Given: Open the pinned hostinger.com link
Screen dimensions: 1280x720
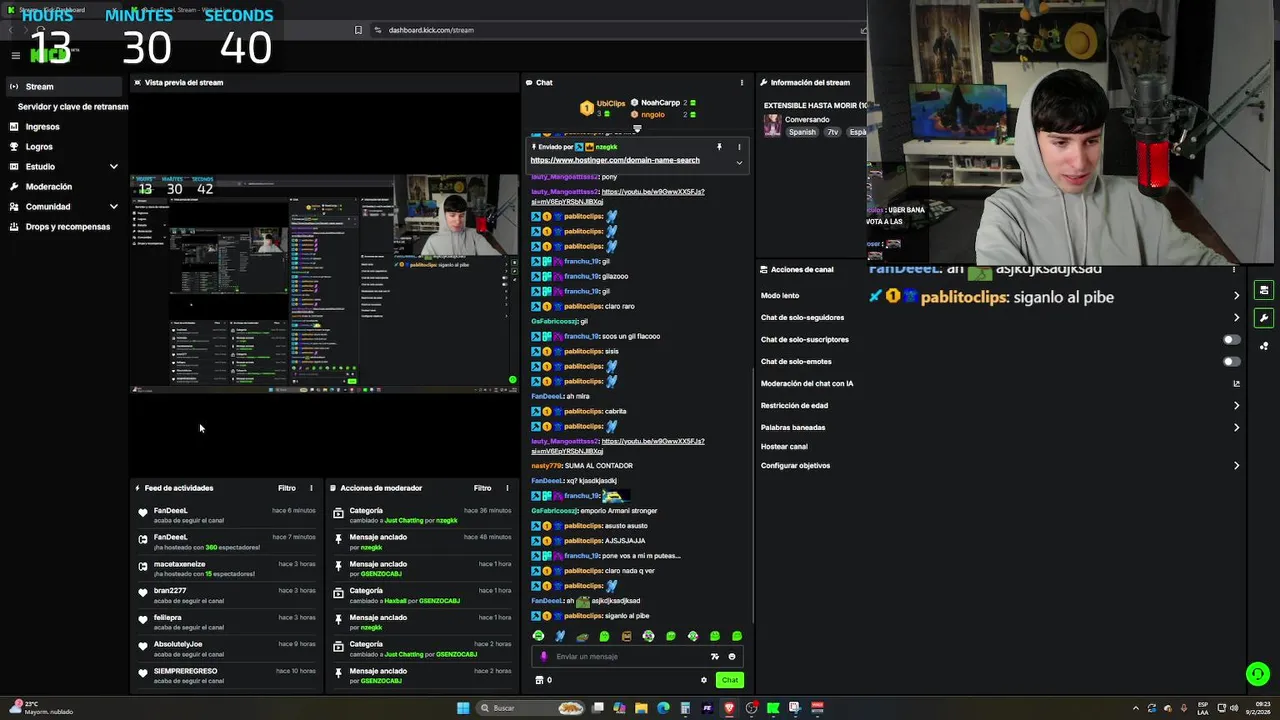Looking at the screenshot, I should [x=615, y=160].
